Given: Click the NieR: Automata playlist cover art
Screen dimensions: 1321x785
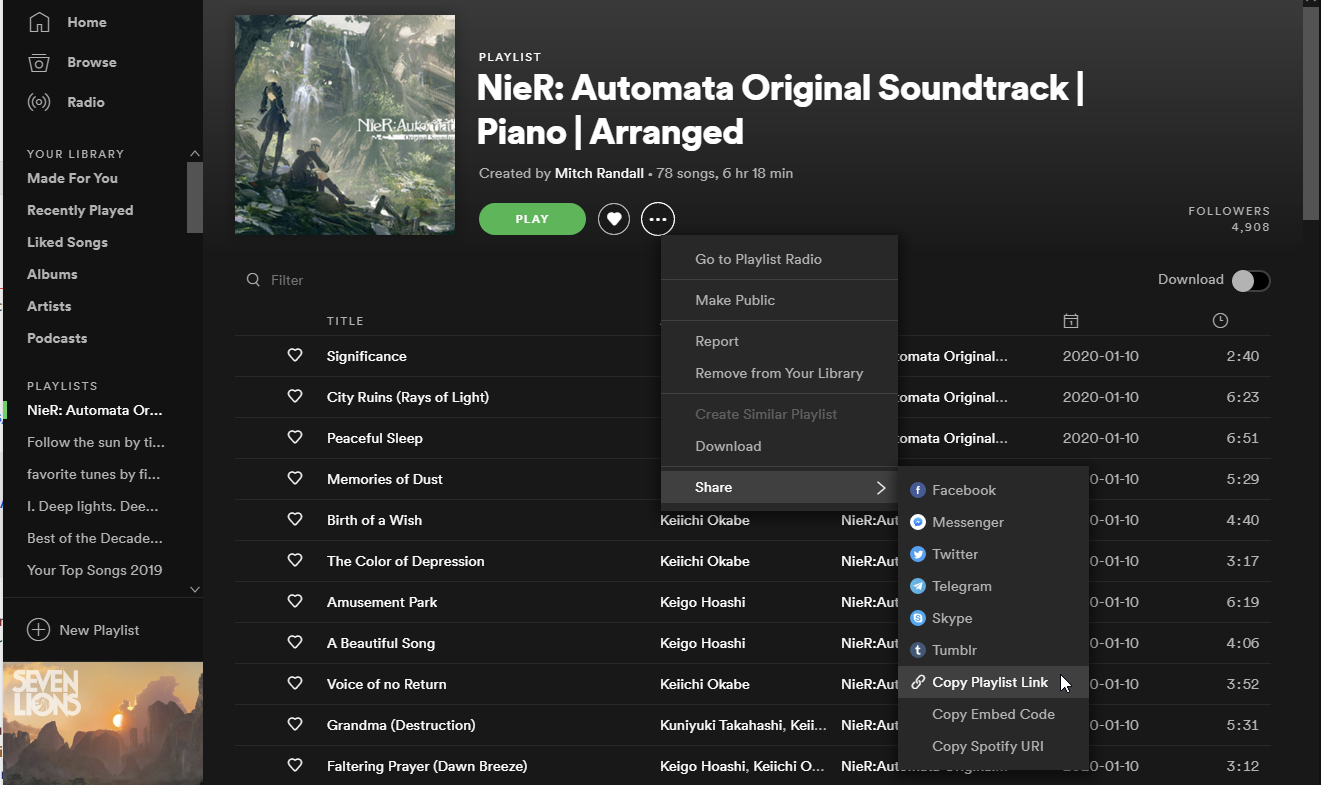Looking at the screenshot, I should click(345, 125).
